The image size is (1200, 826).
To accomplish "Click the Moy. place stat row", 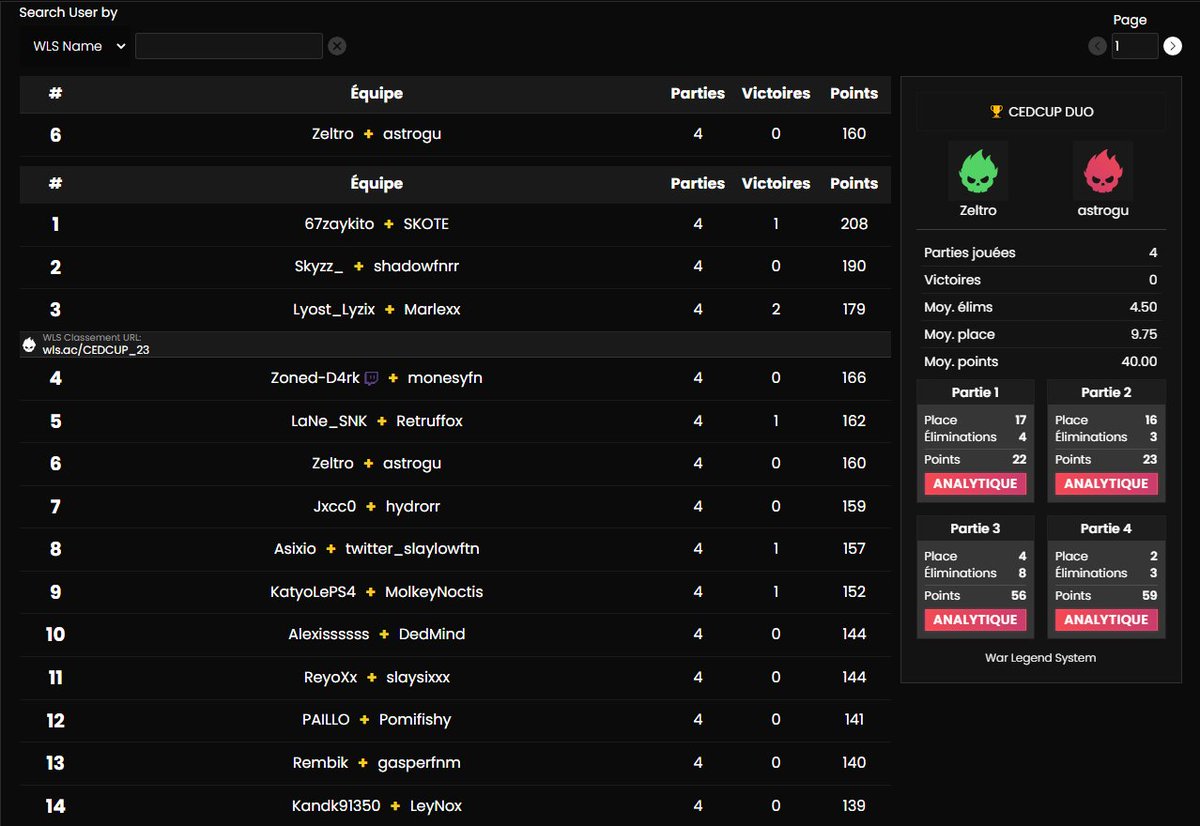I will coord(1040,334).
